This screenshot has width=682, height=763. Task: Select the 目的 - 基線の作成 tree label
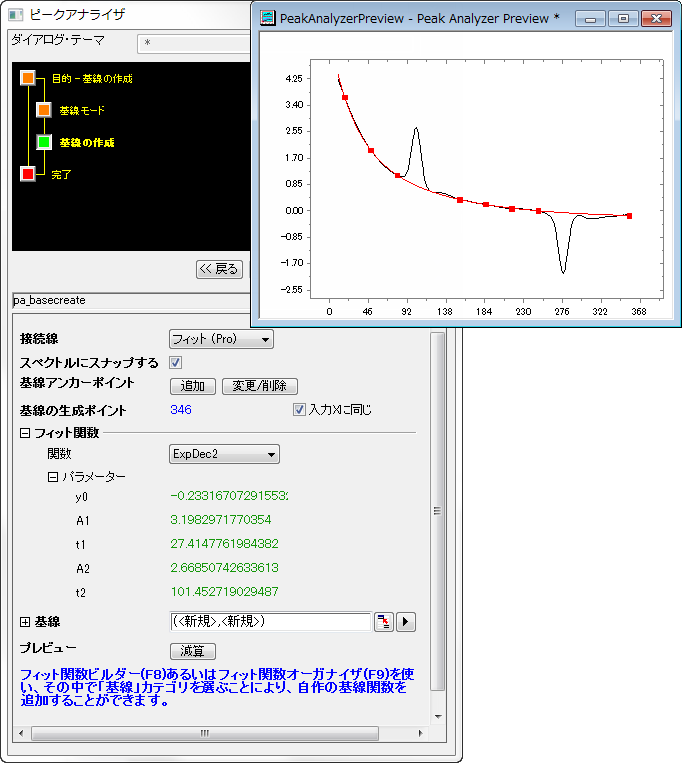(x=92, y=78)
